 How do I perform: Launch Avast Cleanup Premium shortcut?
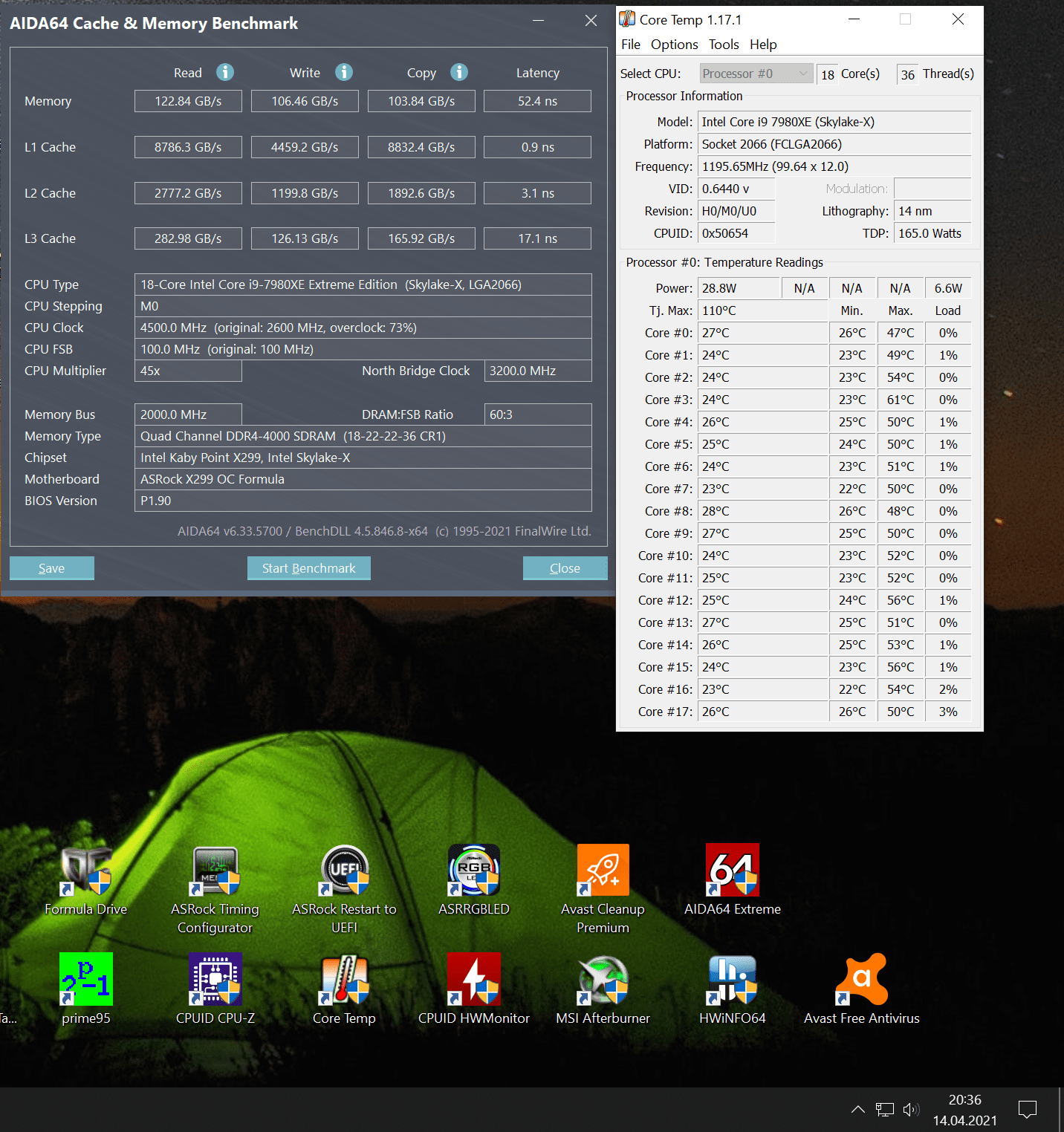[x=603, y=890]
